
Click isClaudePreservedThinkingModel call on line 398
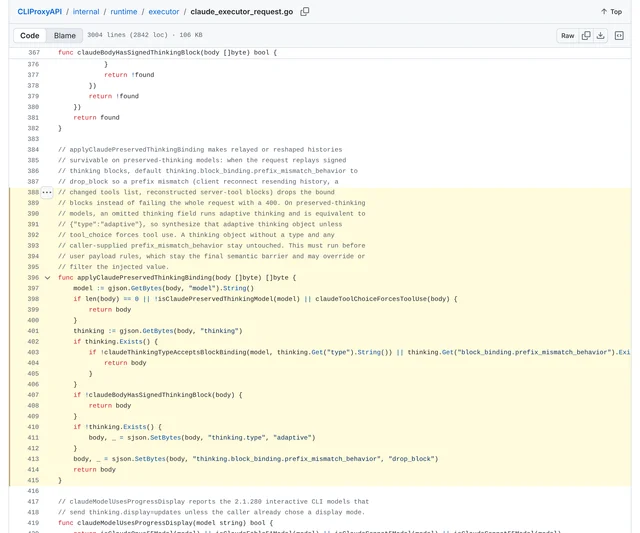pyautogui.click(x=227, y=299)
